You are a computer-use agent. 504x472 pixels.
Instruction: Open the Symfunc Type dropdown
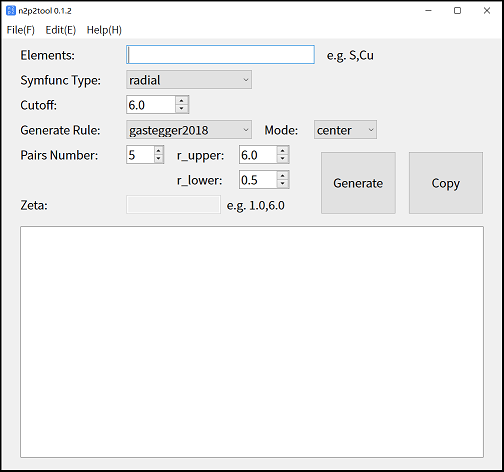click(x=189, y=80)
